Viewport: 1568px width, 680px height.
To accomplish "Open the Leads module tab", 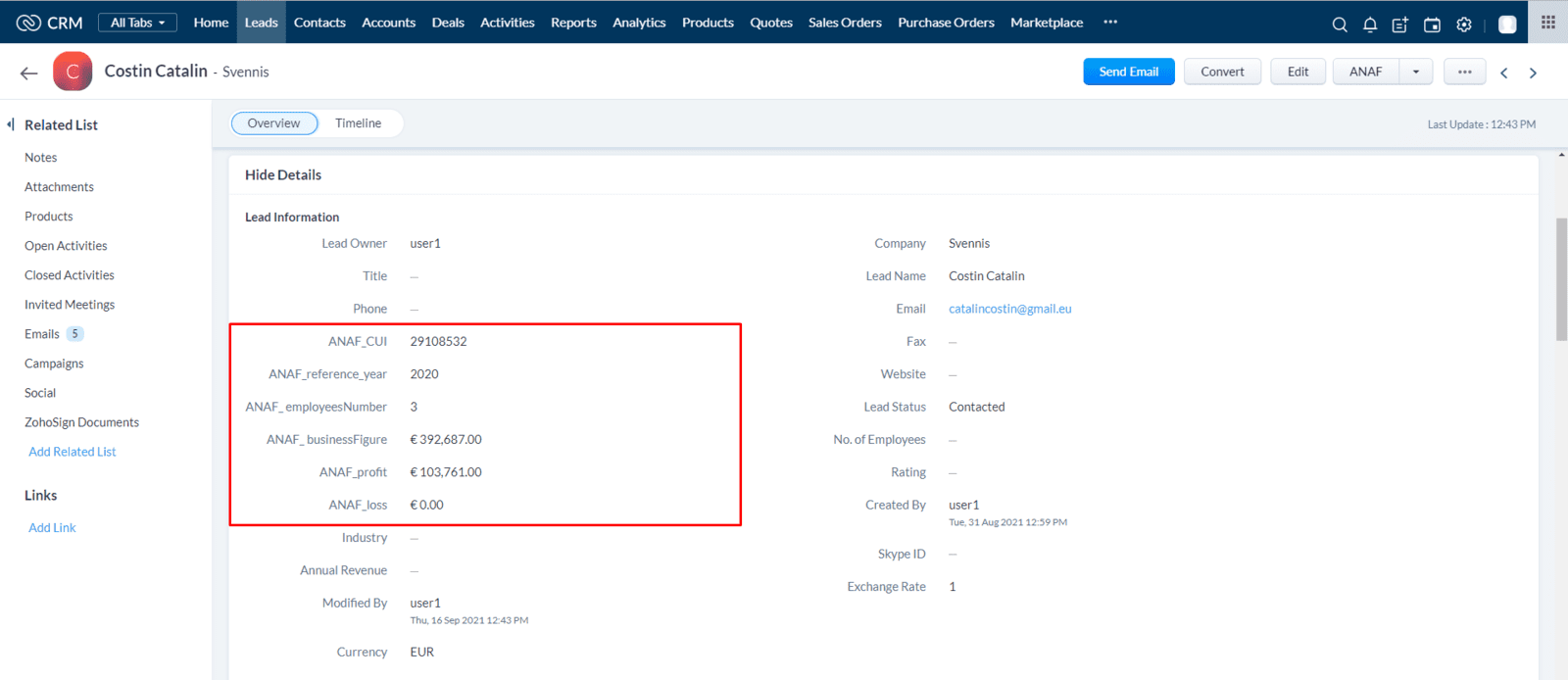I will click(262, 23).
